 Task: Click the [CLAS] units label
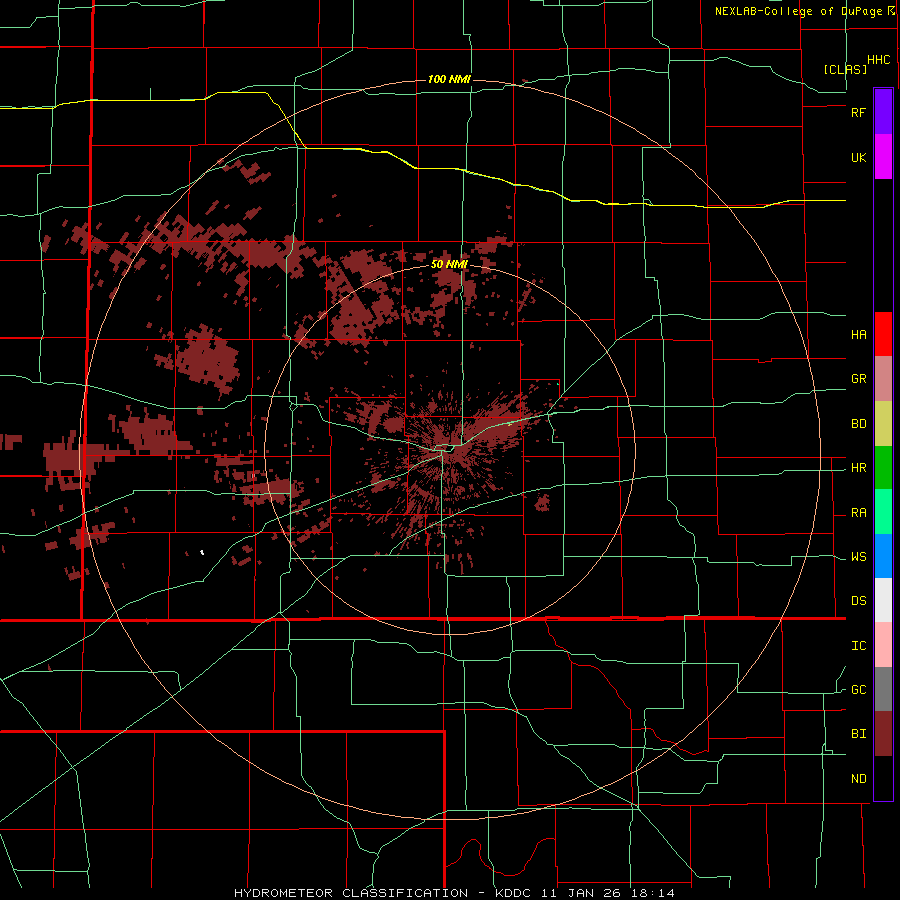click(x=845, y=69)
